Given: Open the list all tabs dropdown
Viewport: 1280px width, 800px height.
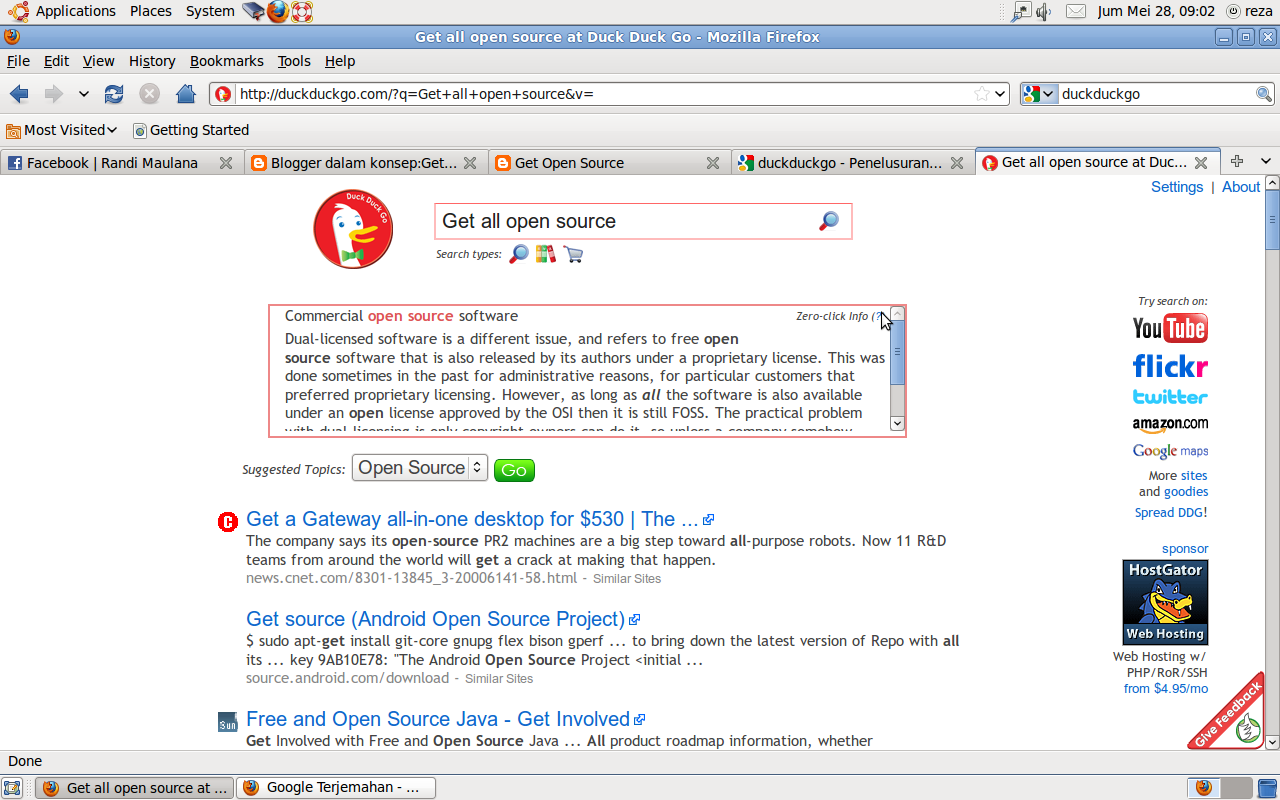Looking at the screenshot, I should 1265,161.
